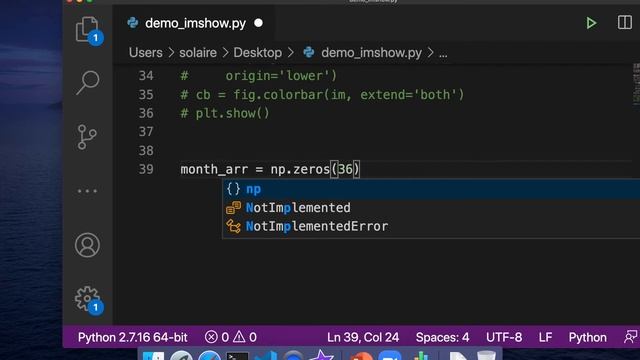640x360 pixels.
Task: Open the Manage gear icon
Action: [87, 299]
